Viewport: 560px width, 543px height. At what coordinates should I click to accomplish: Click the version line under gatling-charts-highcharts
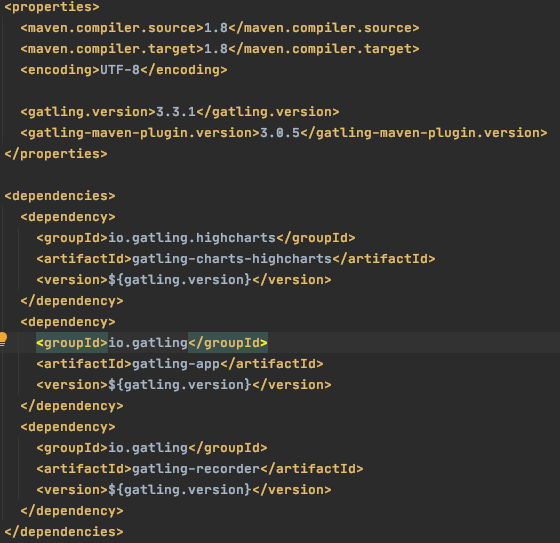coord(184,280)
